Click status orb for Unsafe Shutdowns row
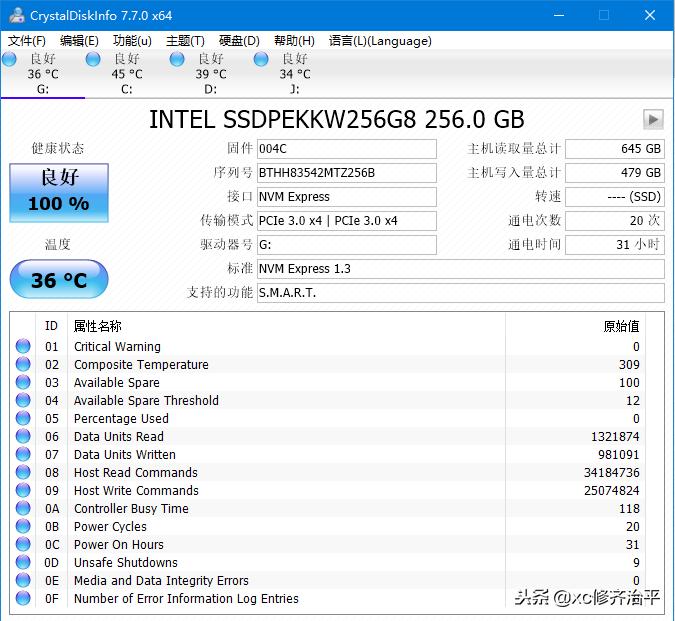 23,563
